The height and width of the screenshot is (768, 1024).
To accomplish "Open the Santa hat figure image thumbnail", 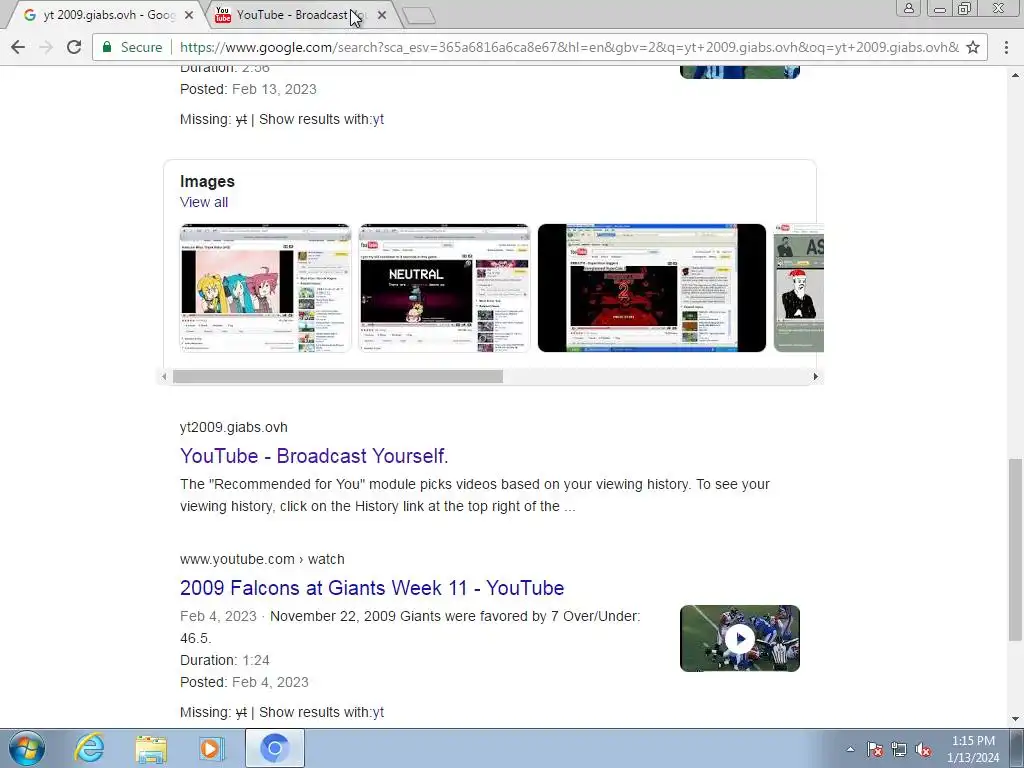I will tap(799, 288).
